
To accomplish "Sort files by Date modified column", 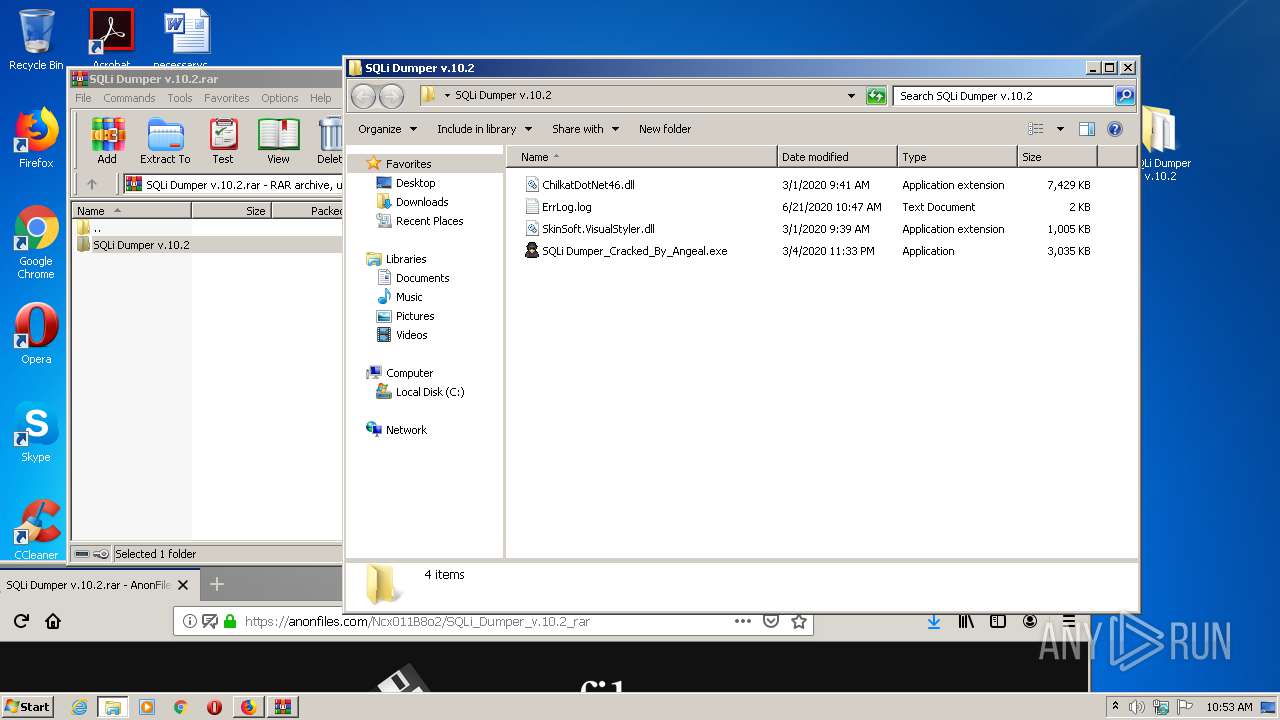I will click(837, 157).
